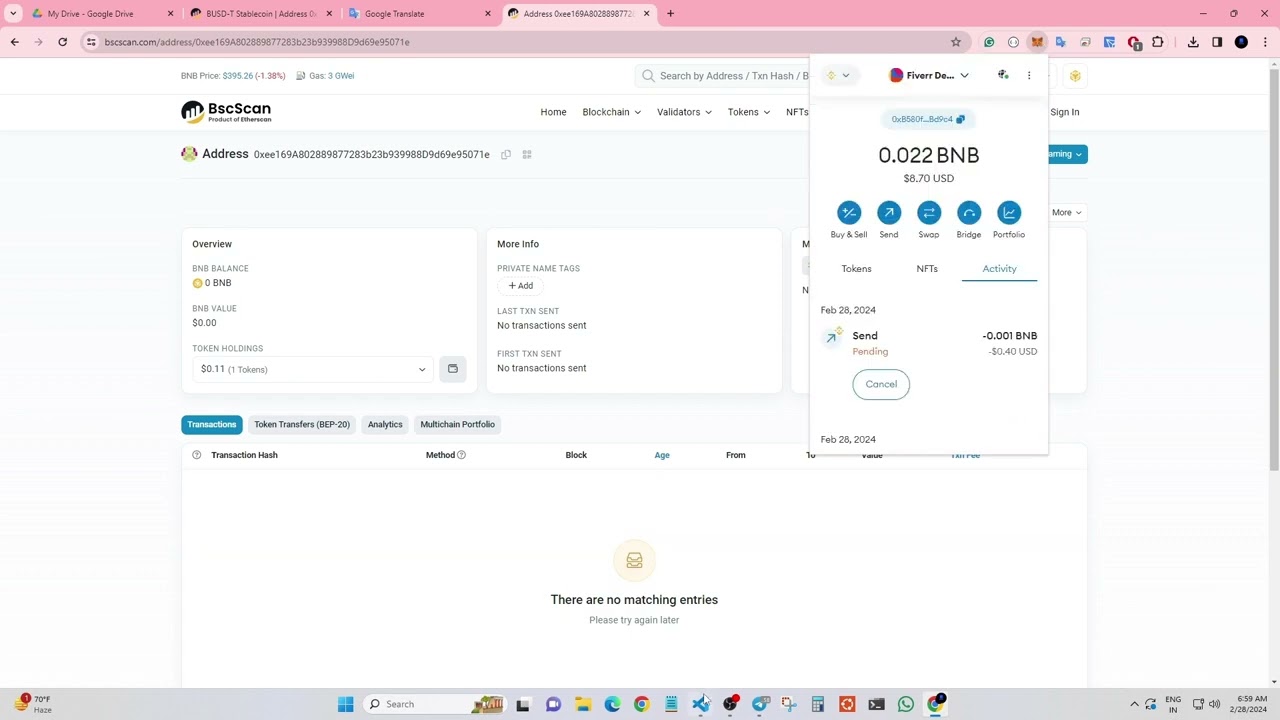
Task: Click the MetaMask Buy & Sell icon
Action: (x=849, y=213)
